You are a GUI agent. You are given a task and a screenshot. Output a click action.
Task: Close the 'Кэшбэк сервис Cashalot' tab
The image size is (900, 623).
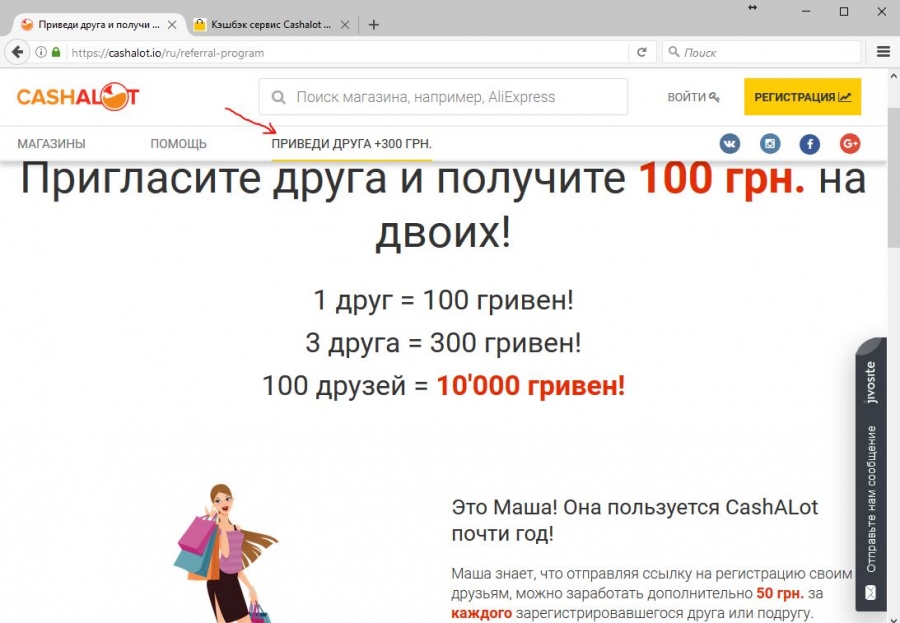coord(344,25)
